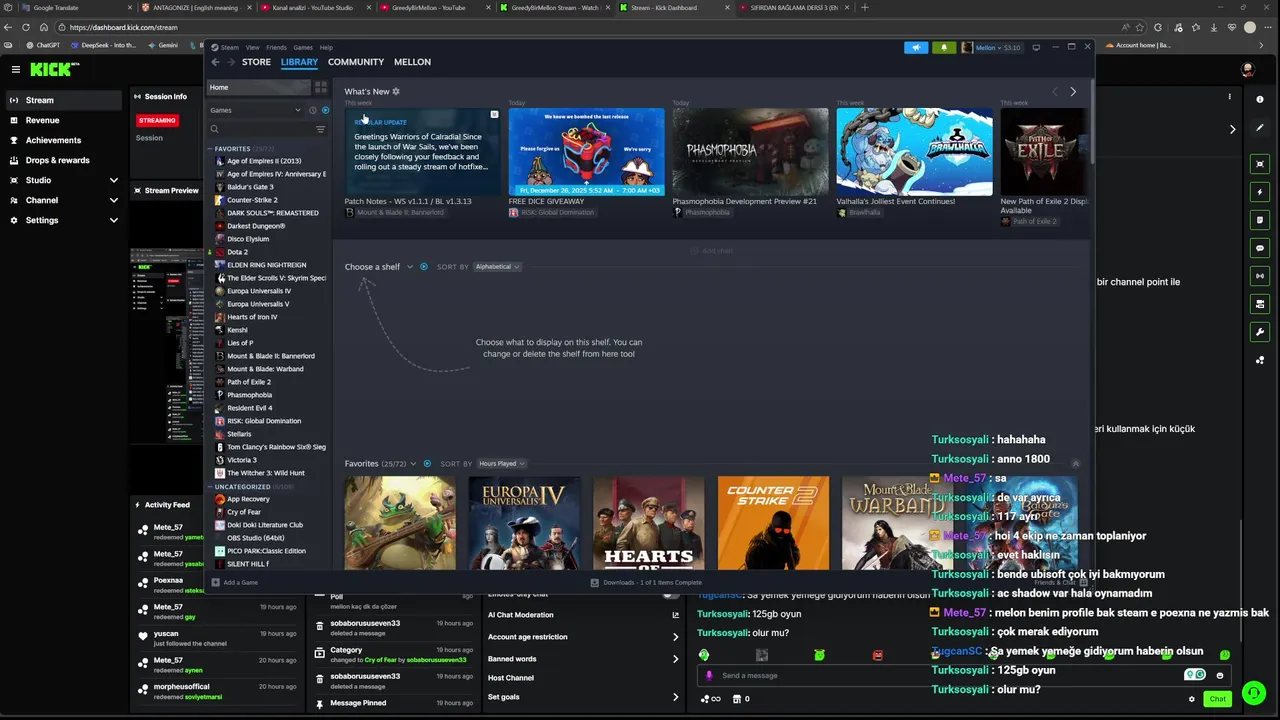The image size is (1280, 720).
Task: Select Baldur's Gate 3 in library list
Action: (250, 187)
